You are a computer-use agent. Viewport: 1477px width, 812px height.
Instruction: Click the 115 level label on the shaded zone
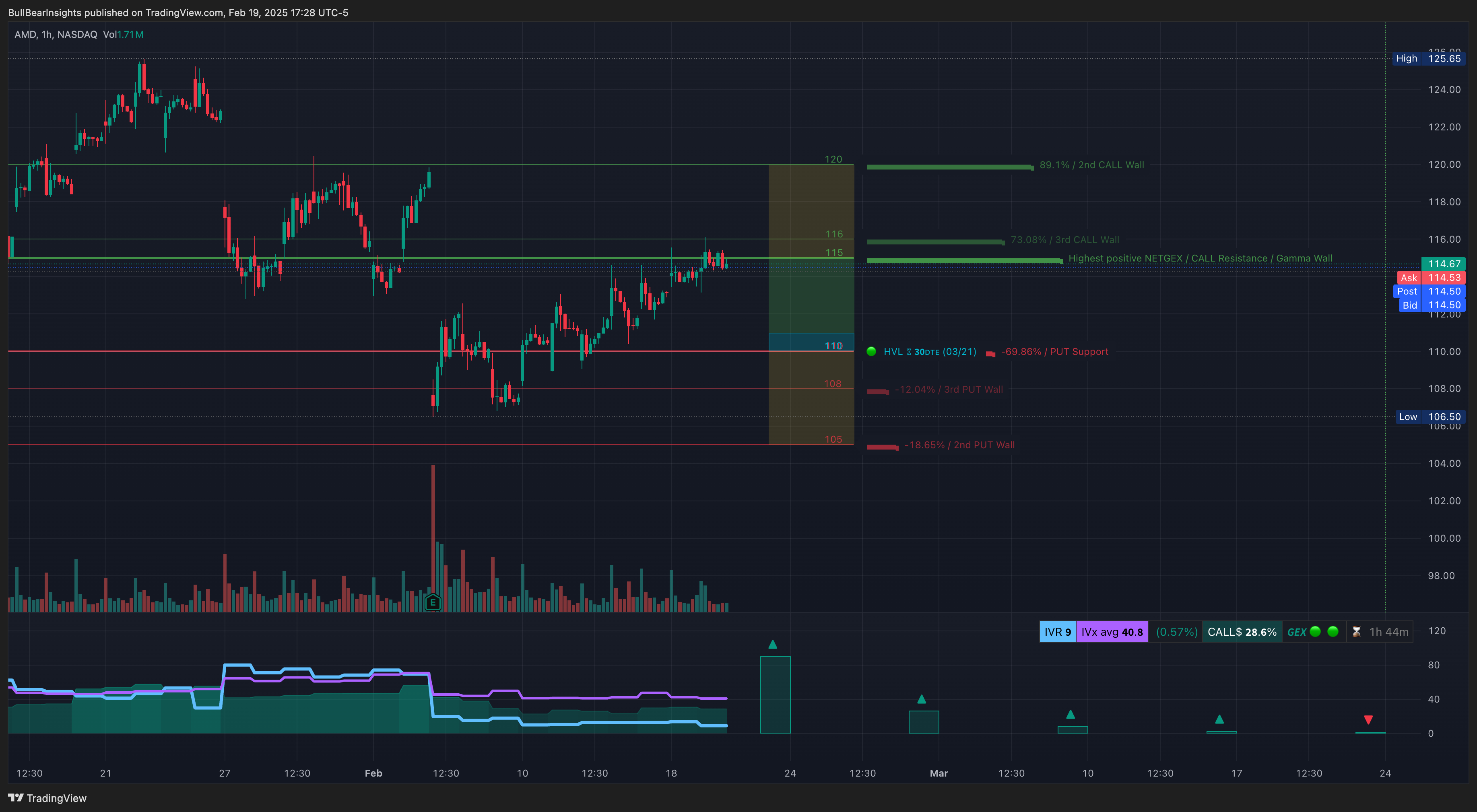coord(833,252)
